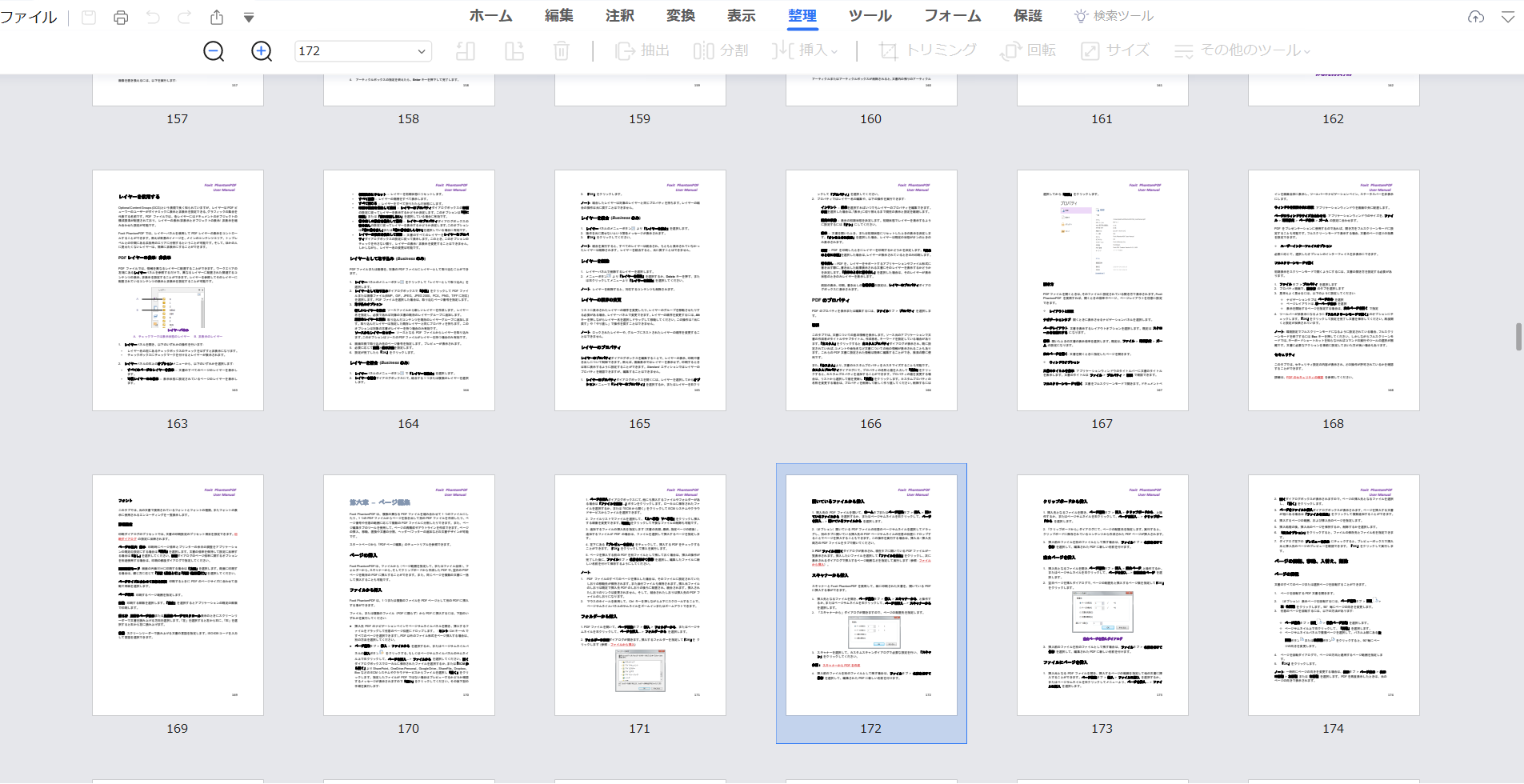The image size is (1524, 784).
Task: Click the cloud upload icon
Action: pyautogui.click(x=1476, y=17)
